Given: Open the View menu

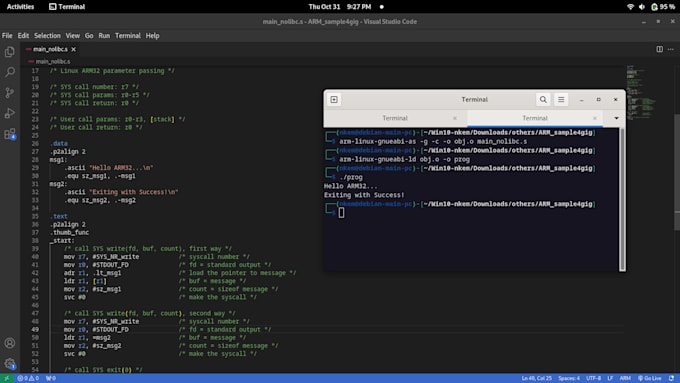Looking at the screenshot, I should click(72, 36).
